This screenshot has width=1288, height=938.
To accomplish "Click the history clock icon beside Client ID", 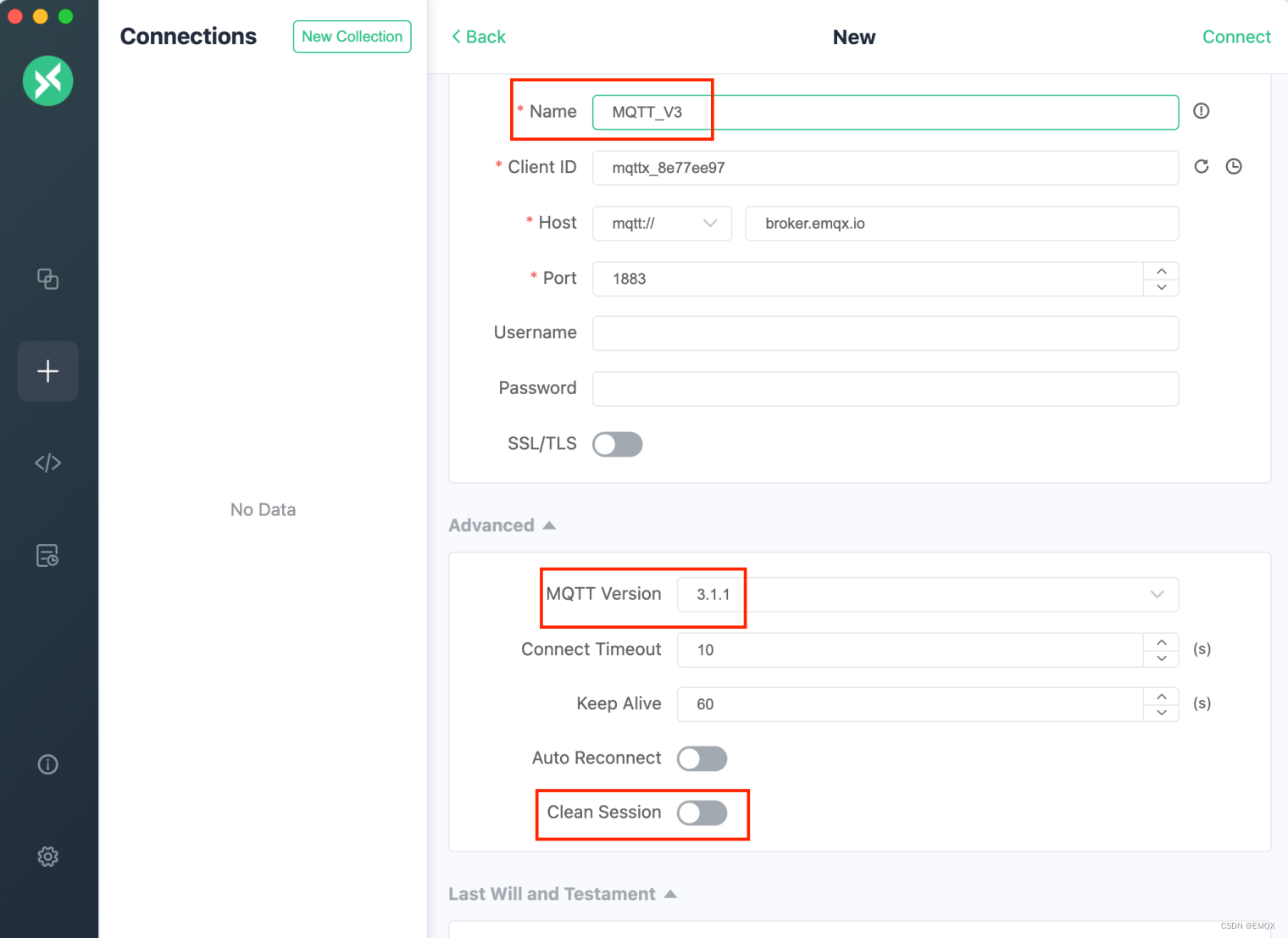I will click(x=1233, y=167).
